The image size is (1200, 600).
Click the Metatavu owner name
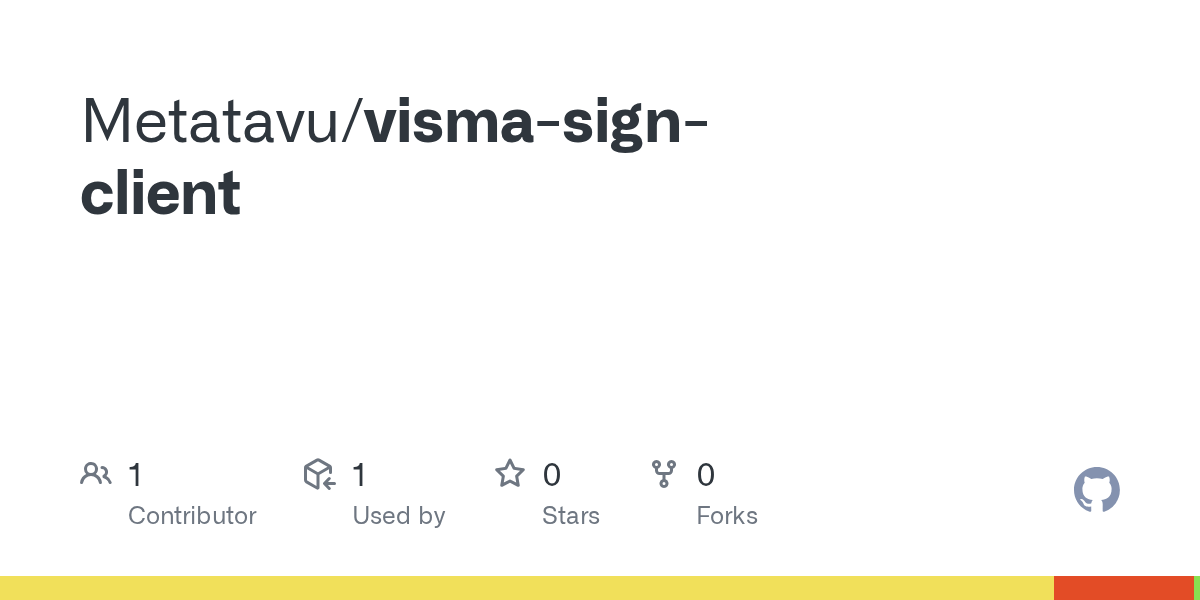click(x=213, y=120)
